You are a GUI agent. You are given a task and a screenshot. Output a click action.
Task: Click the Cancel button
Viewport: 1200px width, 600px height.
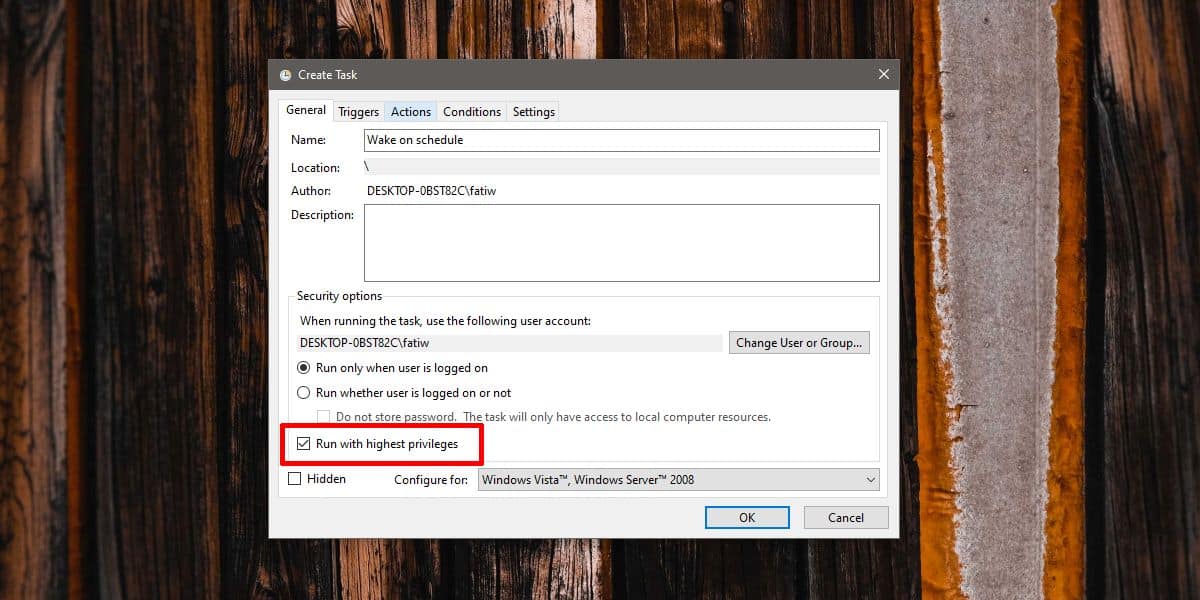[846, 517]
